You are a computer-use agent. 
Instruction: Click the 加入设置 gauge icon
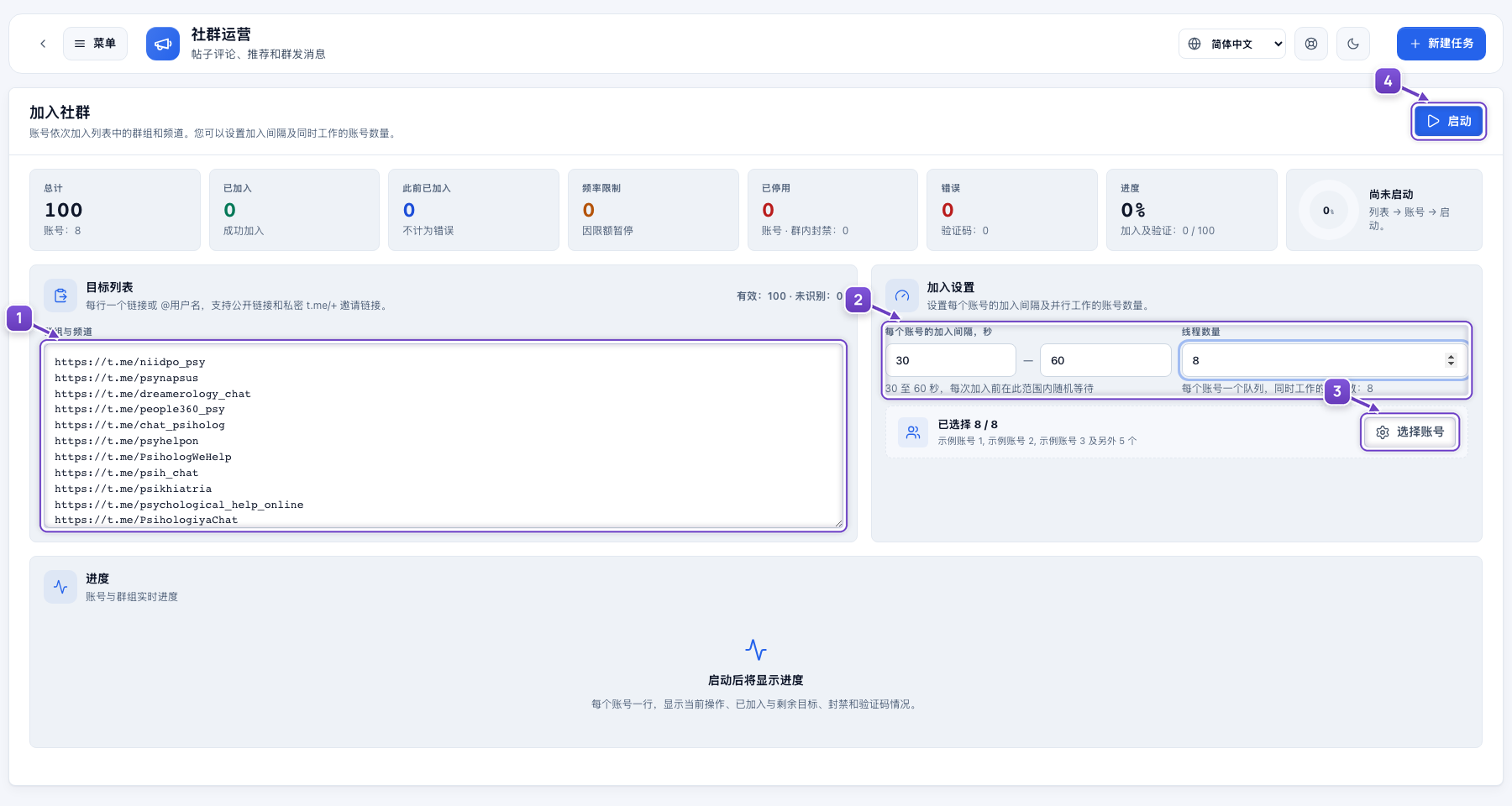(x=902, y=296)
